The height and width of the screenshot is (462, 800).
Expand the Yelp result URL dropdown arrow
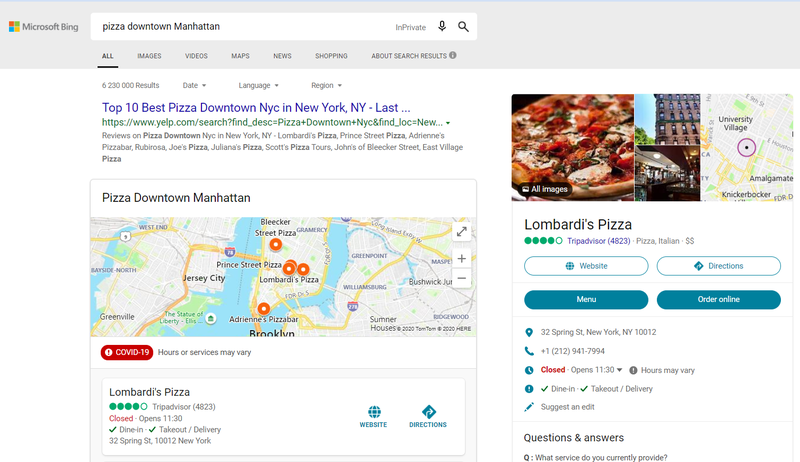pyautogui.click(x=448, y=123)
